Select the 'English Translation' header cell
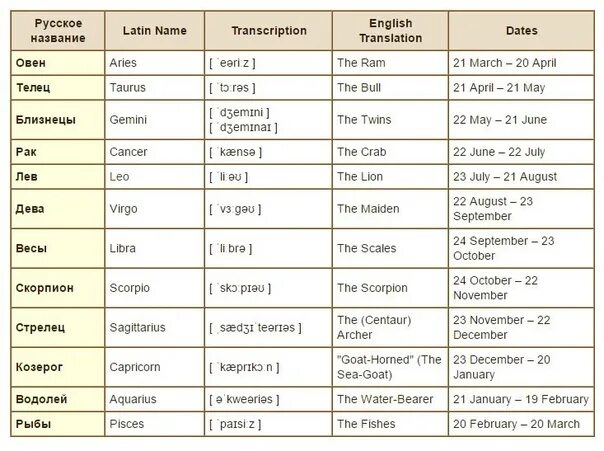The width and height of the screenshot is (604, 451). coord(390,31)
